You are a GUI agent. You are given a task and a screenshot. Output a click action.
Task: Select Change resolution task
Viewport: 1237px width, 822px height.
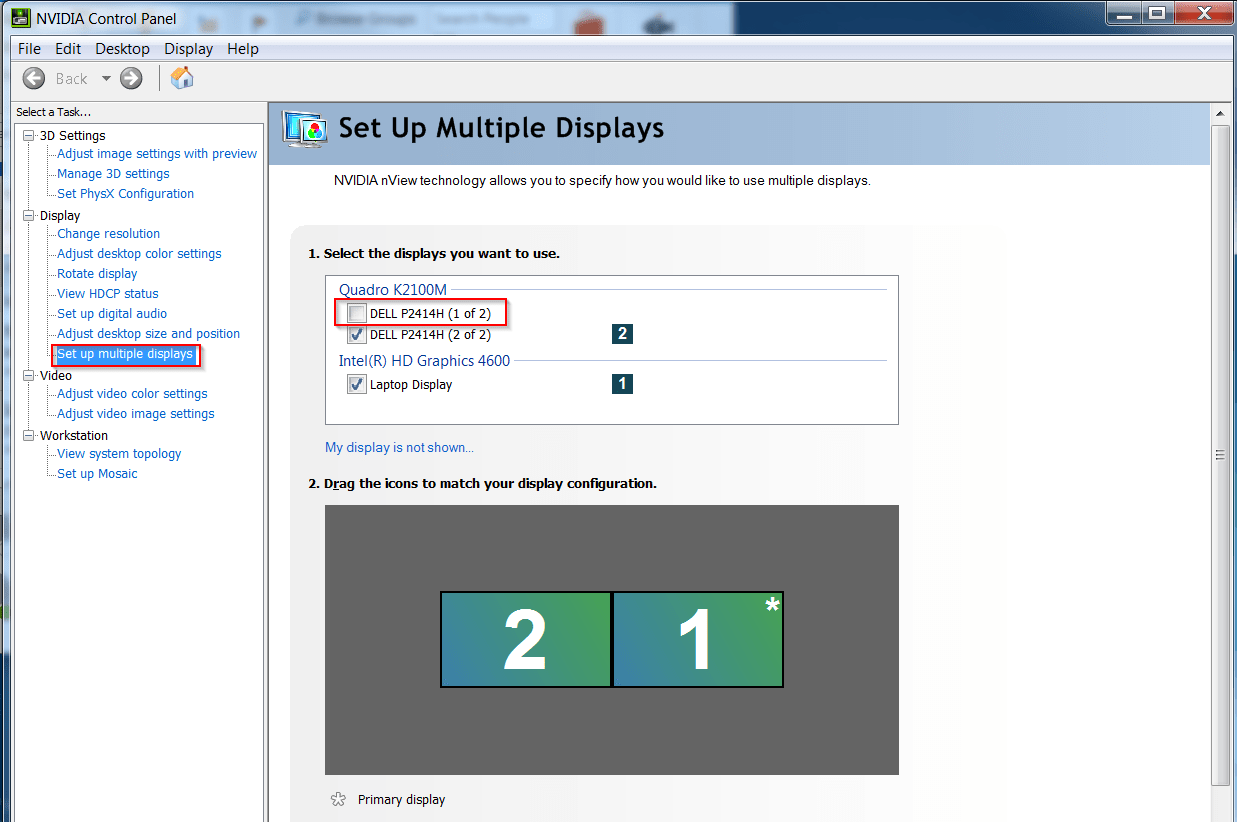[108, 234]
